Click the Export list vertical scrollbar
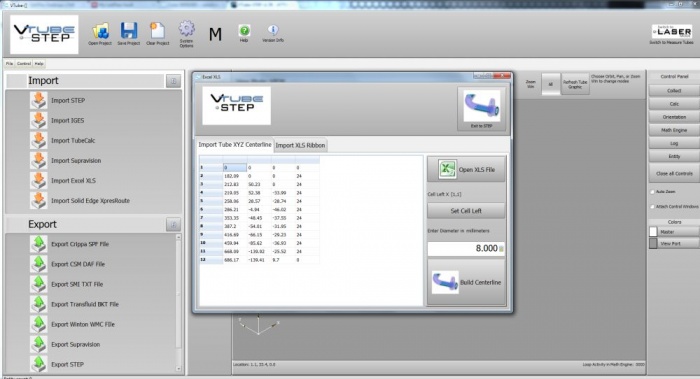 pyautogui.click(x=179, y=304)
